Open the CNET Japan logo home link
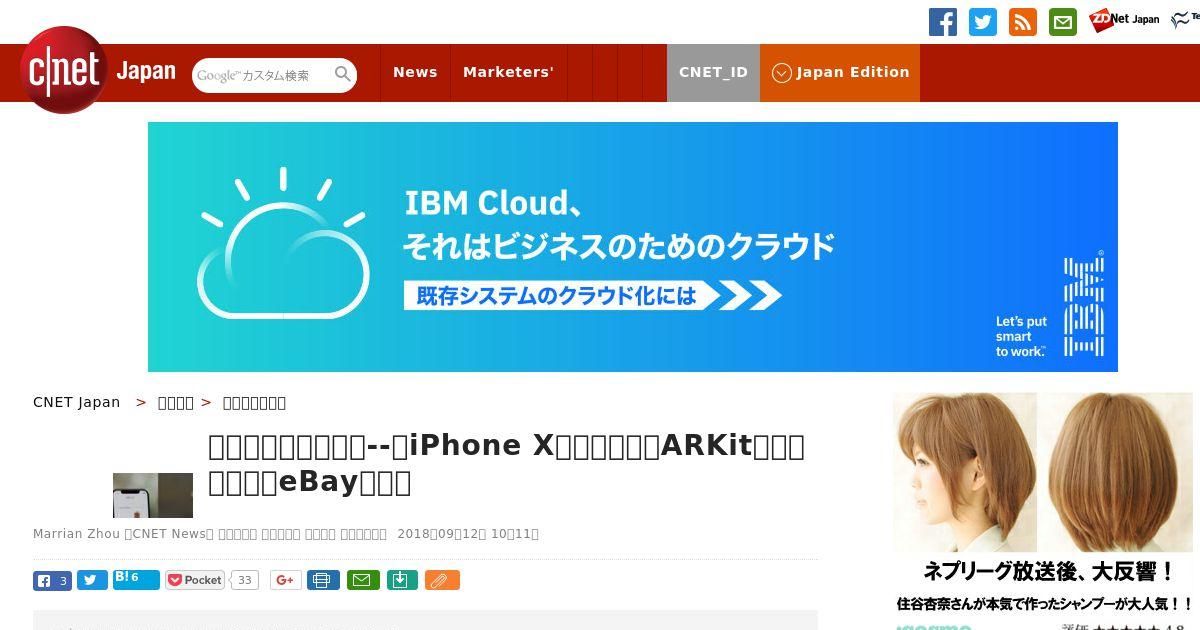The height and width of the screenshot is (630, 1200). pyautogui.click(x=97, y=71)
